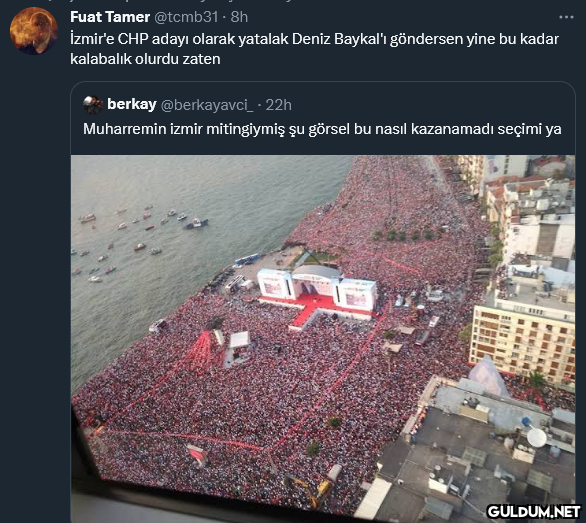The image size is (586, 523).
Task: Click the boats on the sea in photo
Action: point(140,241)
